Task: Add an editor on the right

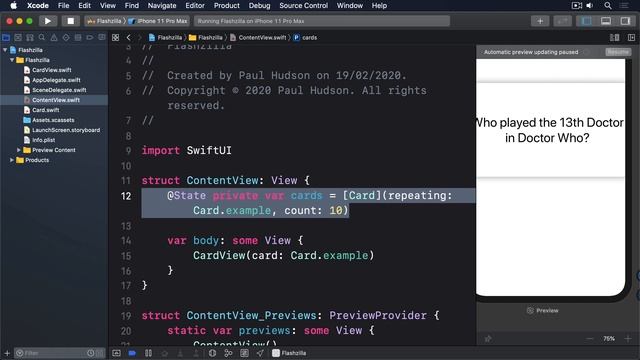Action: (x=631, y=38)
